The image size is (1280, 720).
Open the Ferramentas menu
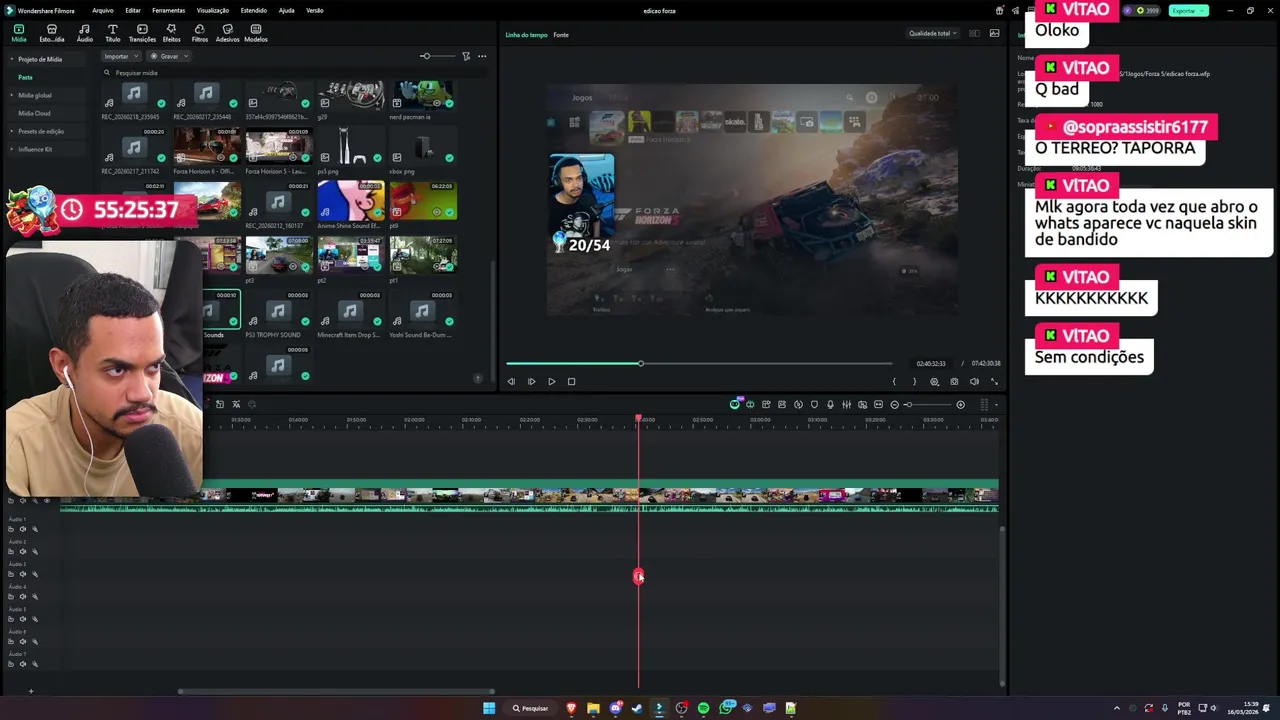click(168, 10)
